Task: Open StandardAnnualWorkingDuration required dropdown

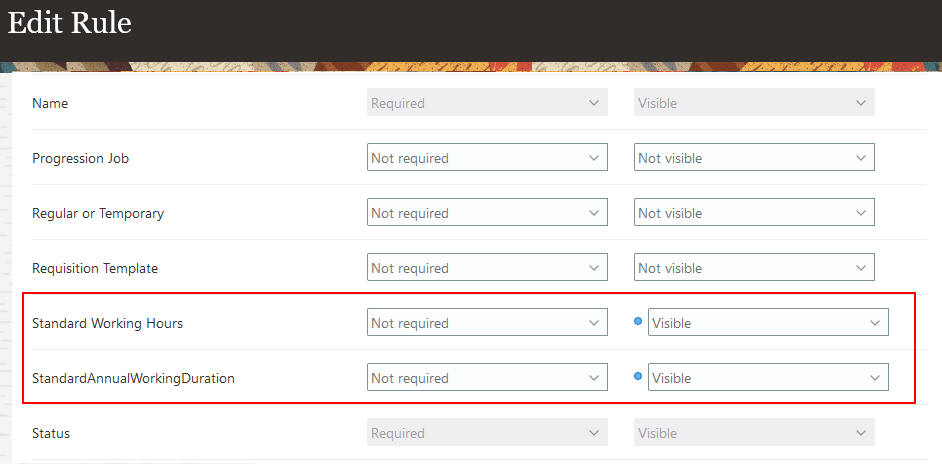Action: [487, 378]
